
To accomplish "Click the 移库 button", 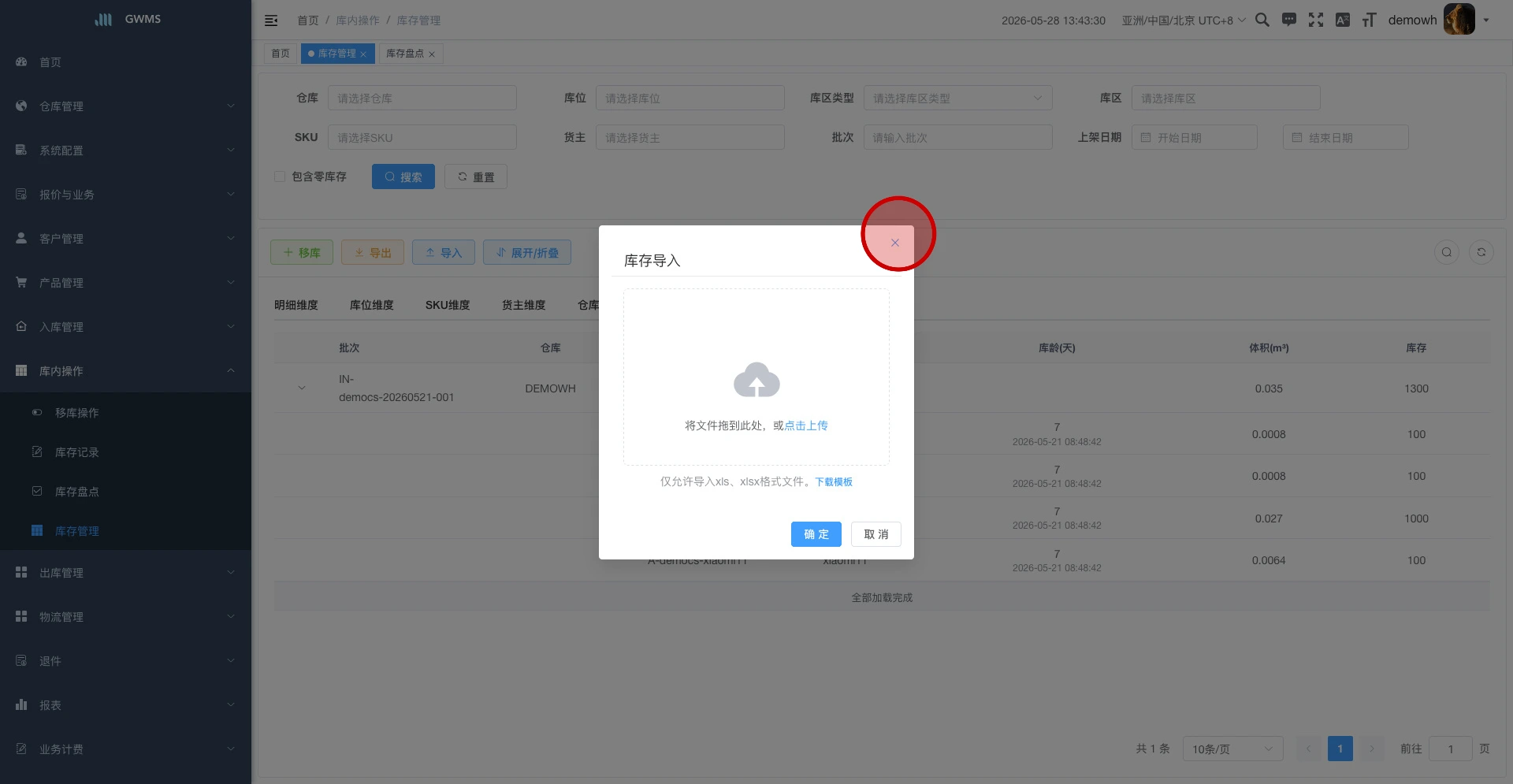I will (x=302, y=252).
